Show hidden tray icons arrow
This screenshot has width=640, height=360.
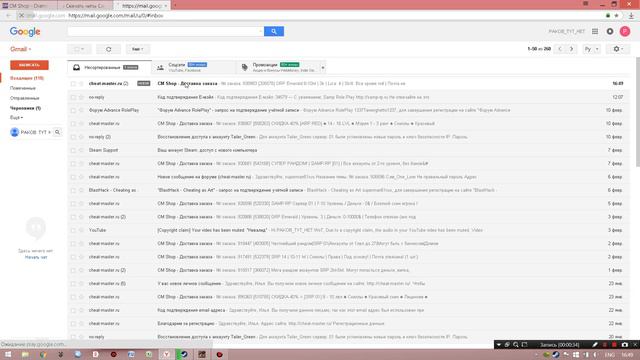pos(536,355)
